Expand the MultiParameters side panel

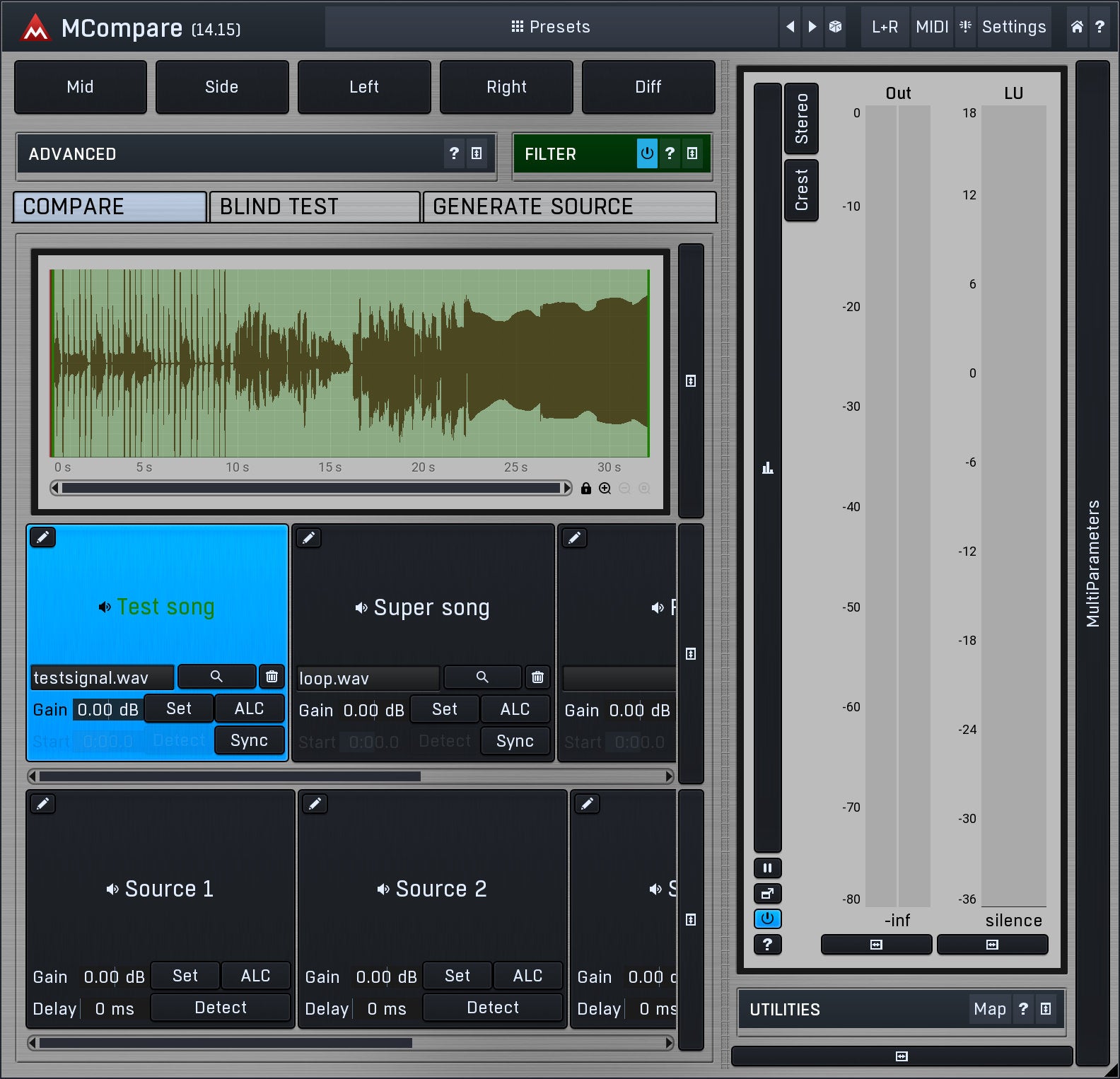click(x=1092, y=563)
